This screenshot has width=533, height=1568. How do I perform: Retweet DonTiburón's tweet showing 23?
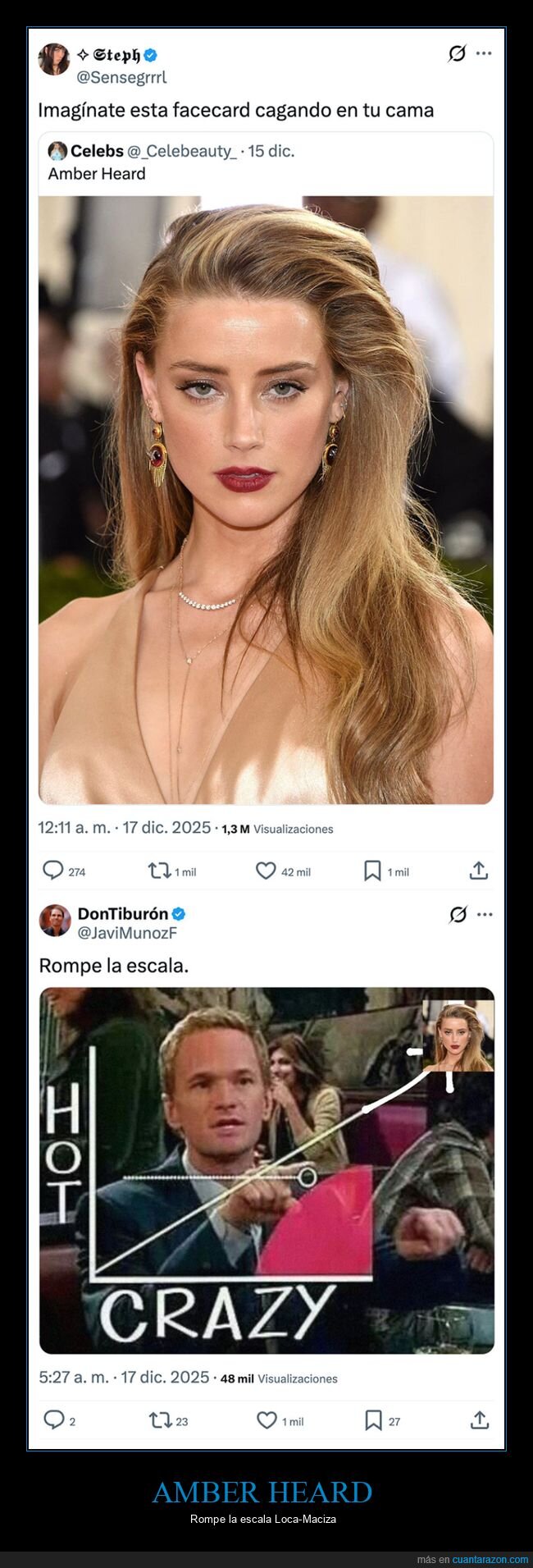click(x=160, y=1419)
